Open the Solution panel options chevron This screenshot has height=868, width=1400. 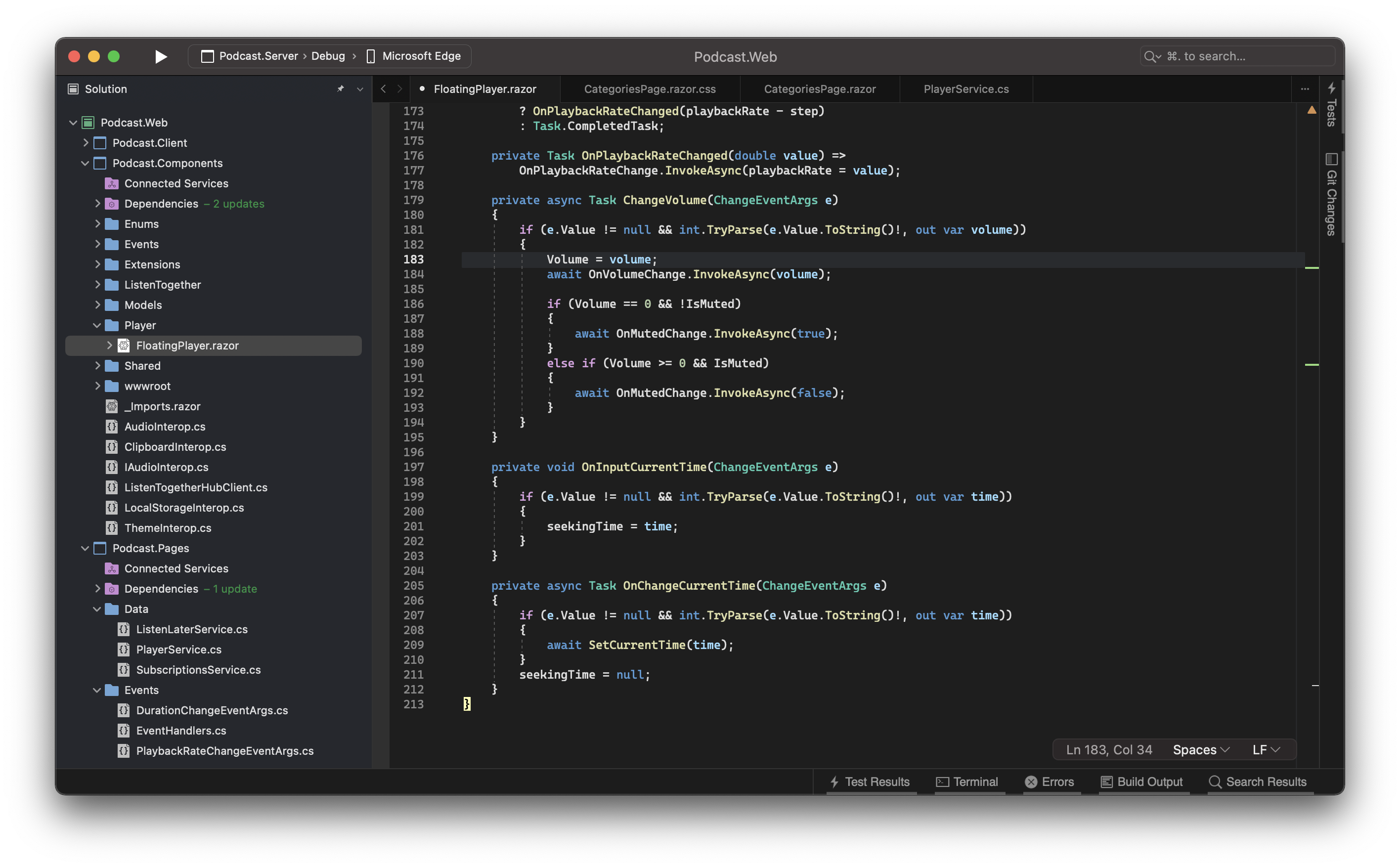[360, 89]
